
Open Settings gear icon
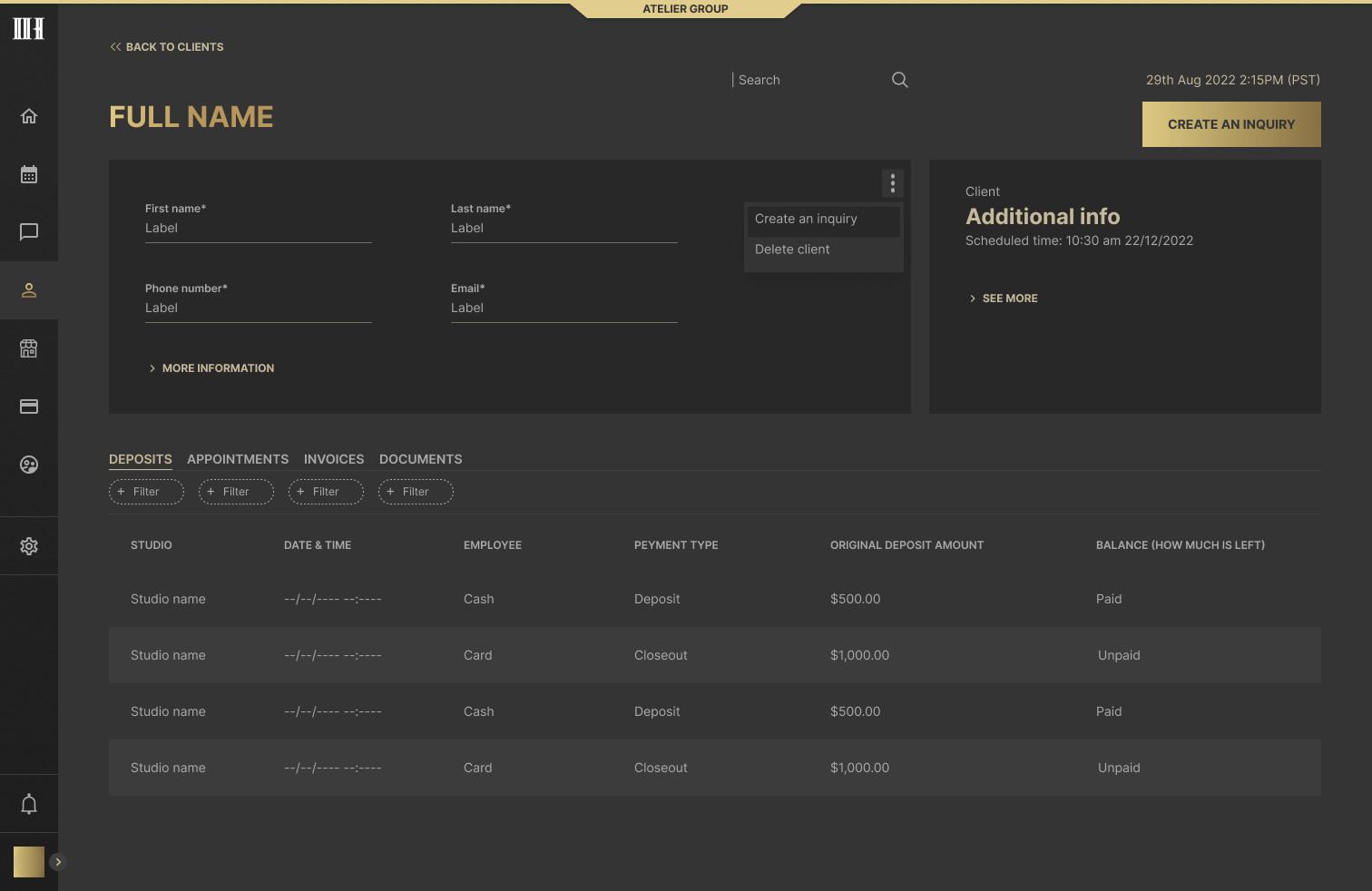coord(29,546)
